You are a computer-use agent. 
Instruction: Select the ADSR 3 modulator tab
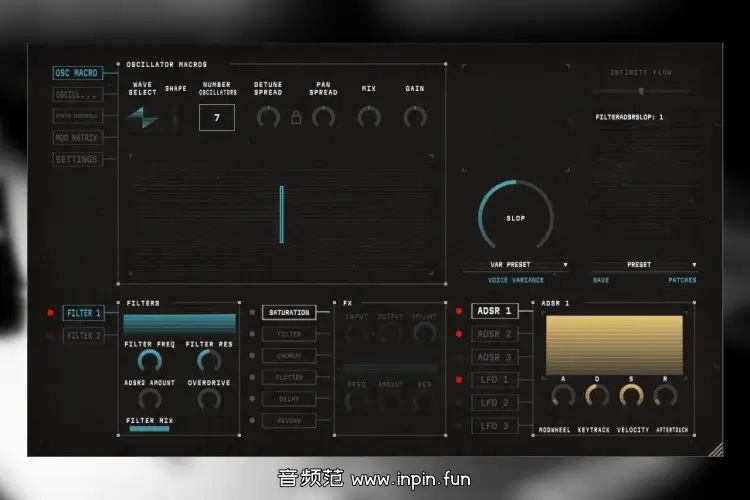(x=495, y=357)
